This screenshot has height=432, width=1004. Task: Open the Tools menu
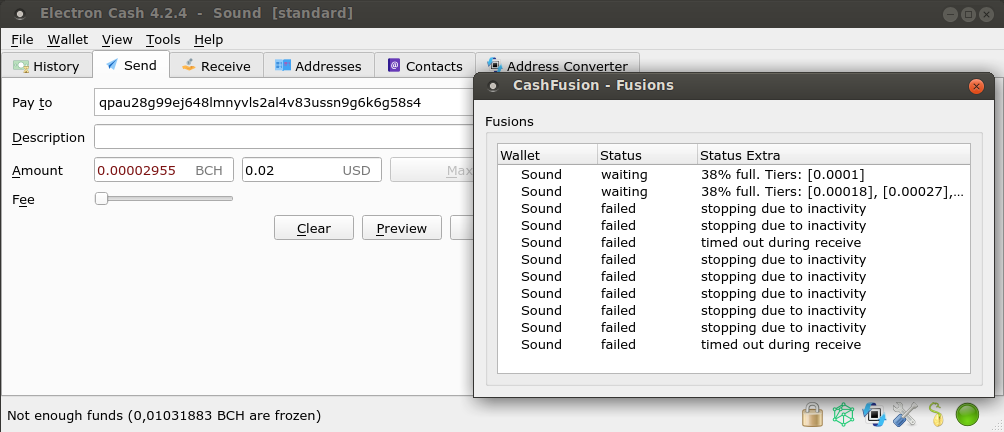coord(163,40)
